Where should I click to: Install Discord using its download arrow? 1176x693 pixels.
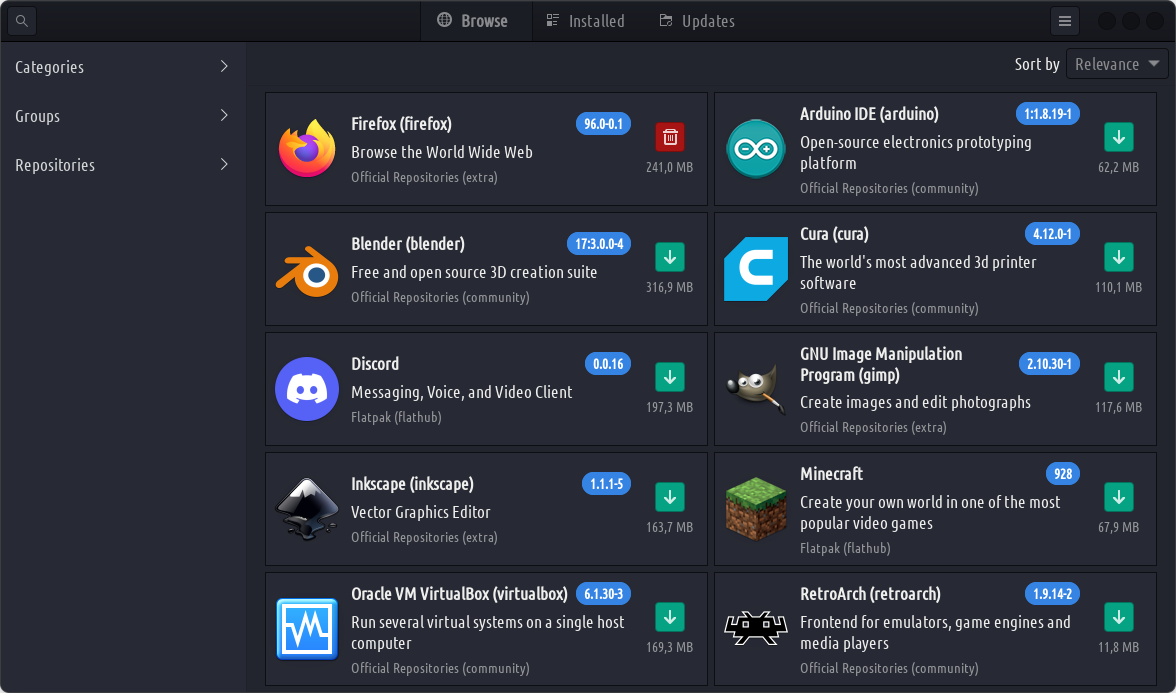pyautogui.click(x=670, y=377)
